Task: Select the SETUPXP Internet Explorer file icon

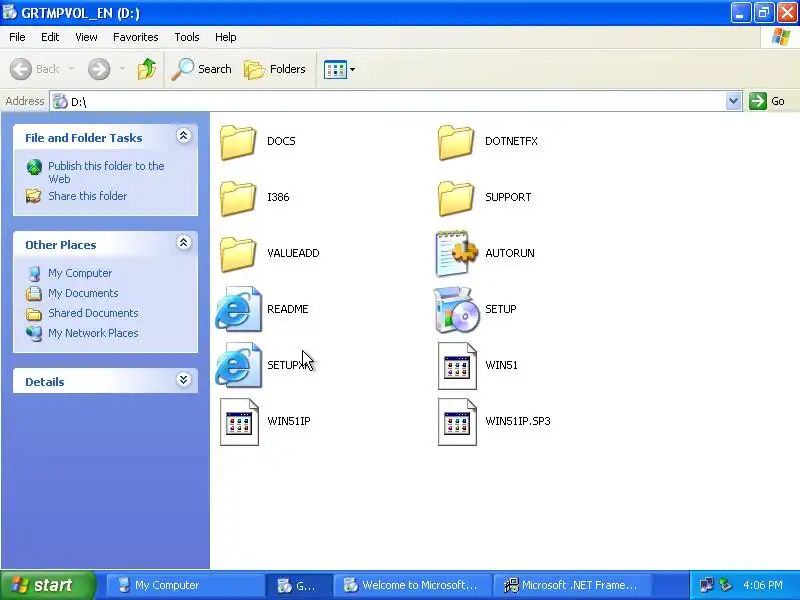Action: click(x=238, y=365)
